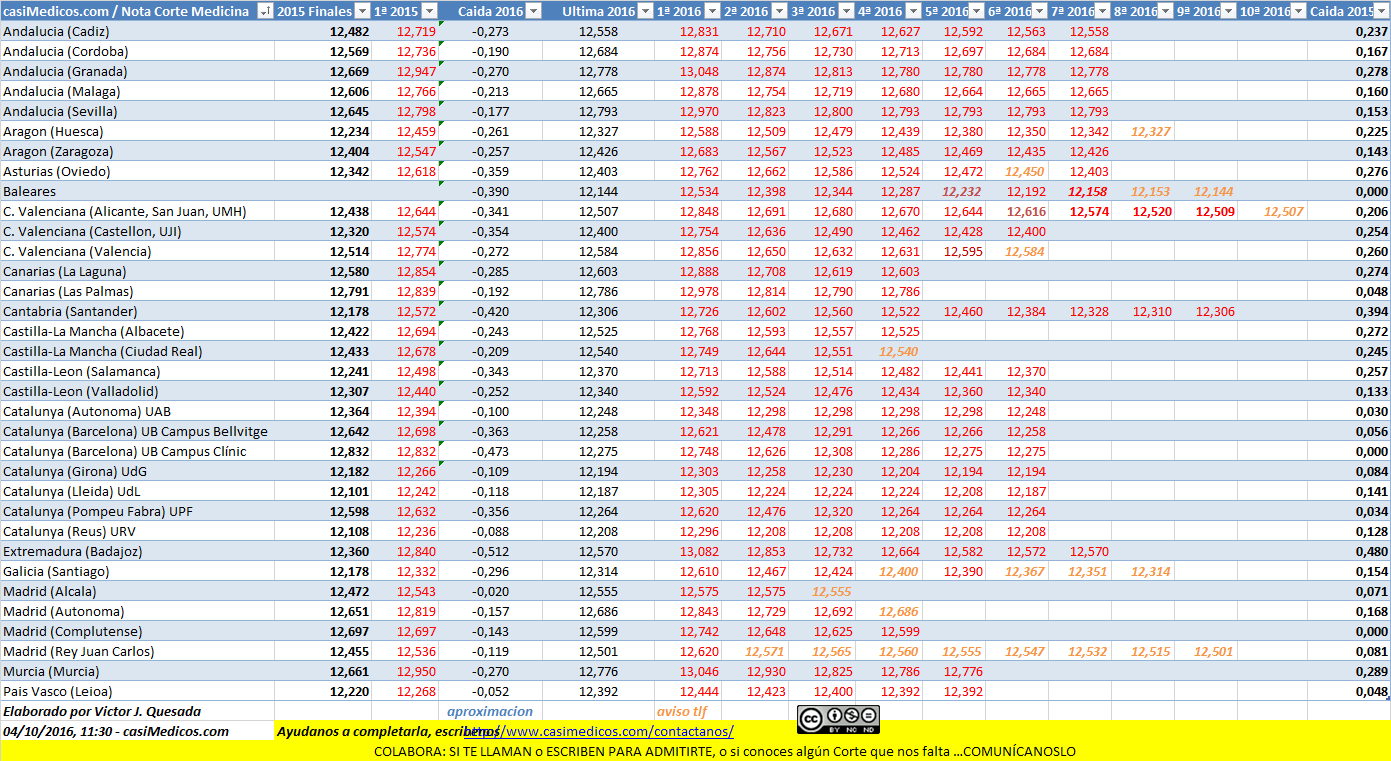The width and height of the screenshot is (1391, 761).
Task: Click Baleares Caida 2016 value -0,390
Action: click(490, 191)
